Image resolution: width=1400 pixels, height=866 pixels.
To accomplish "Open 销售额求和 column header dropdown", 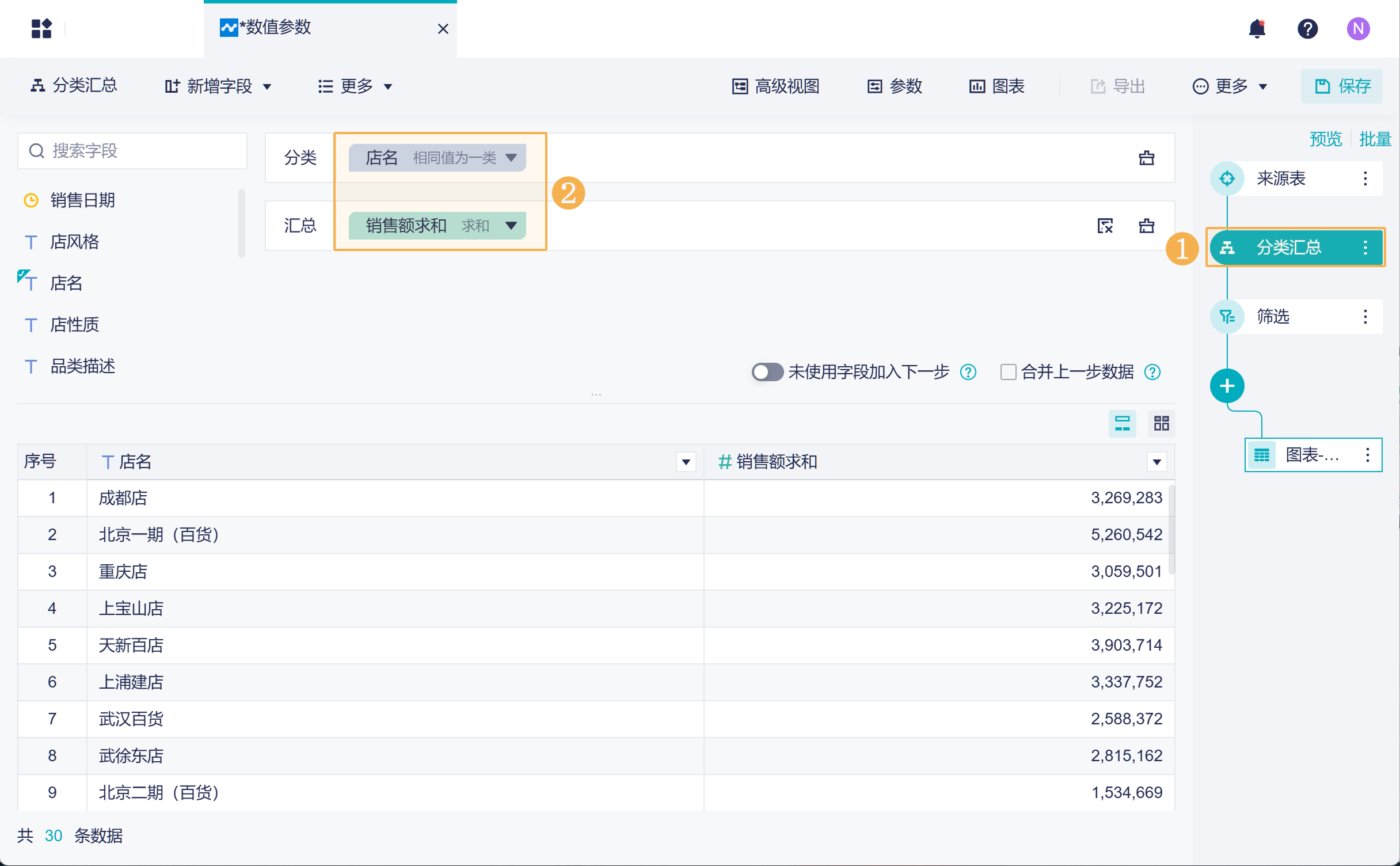I will pyautogui.click(x=1156, y=462).
